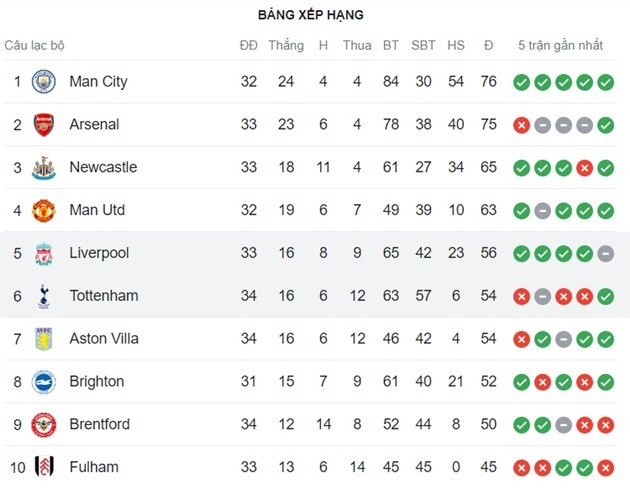Click the Arsenal club crest
Image resolution: width=630 pixels, height=488 pixels.
pyautogui.click(x=44, y=124)
